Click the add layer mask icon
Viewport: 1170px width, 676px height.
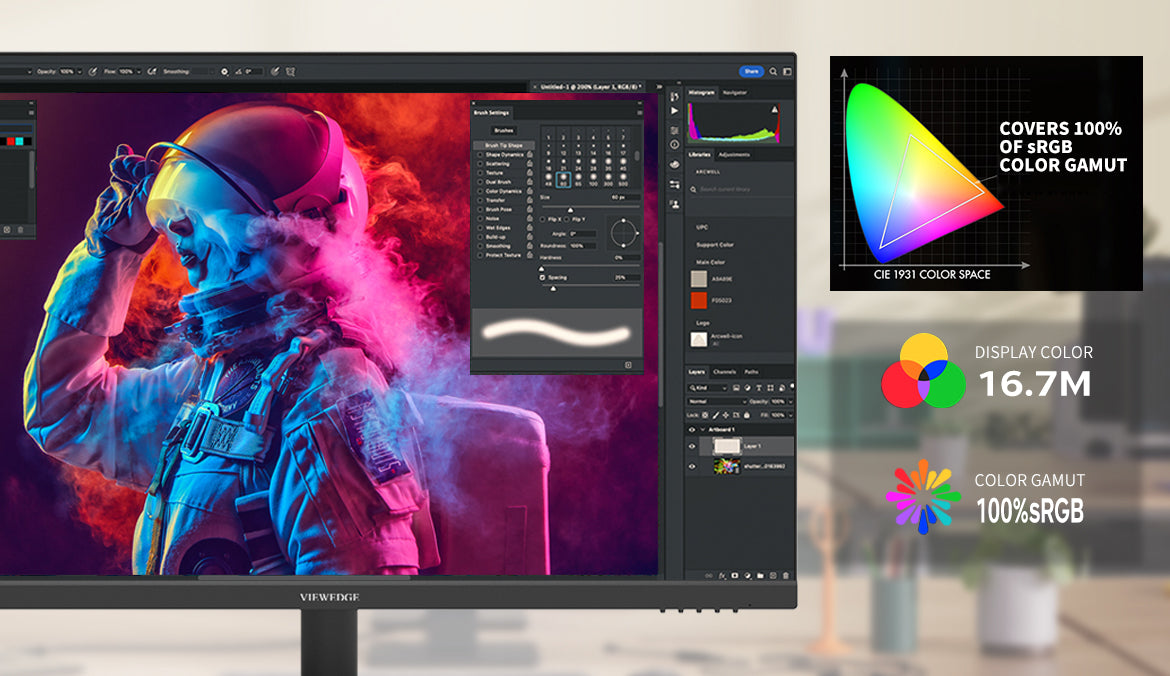pyautogui.click(x=735, y=576)
